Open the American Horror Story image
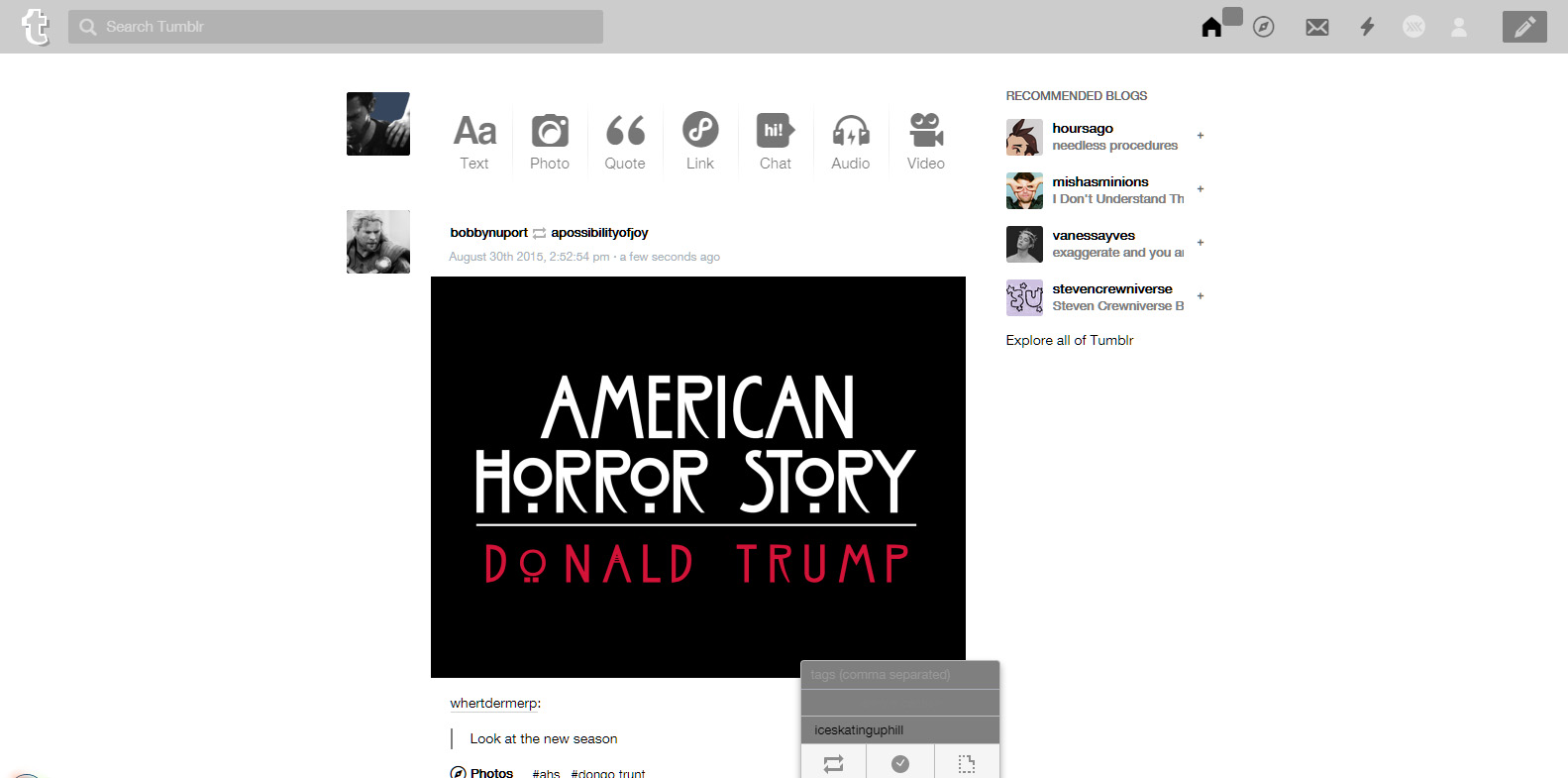This screenshot has height=778, width=1568. (698, 477)
